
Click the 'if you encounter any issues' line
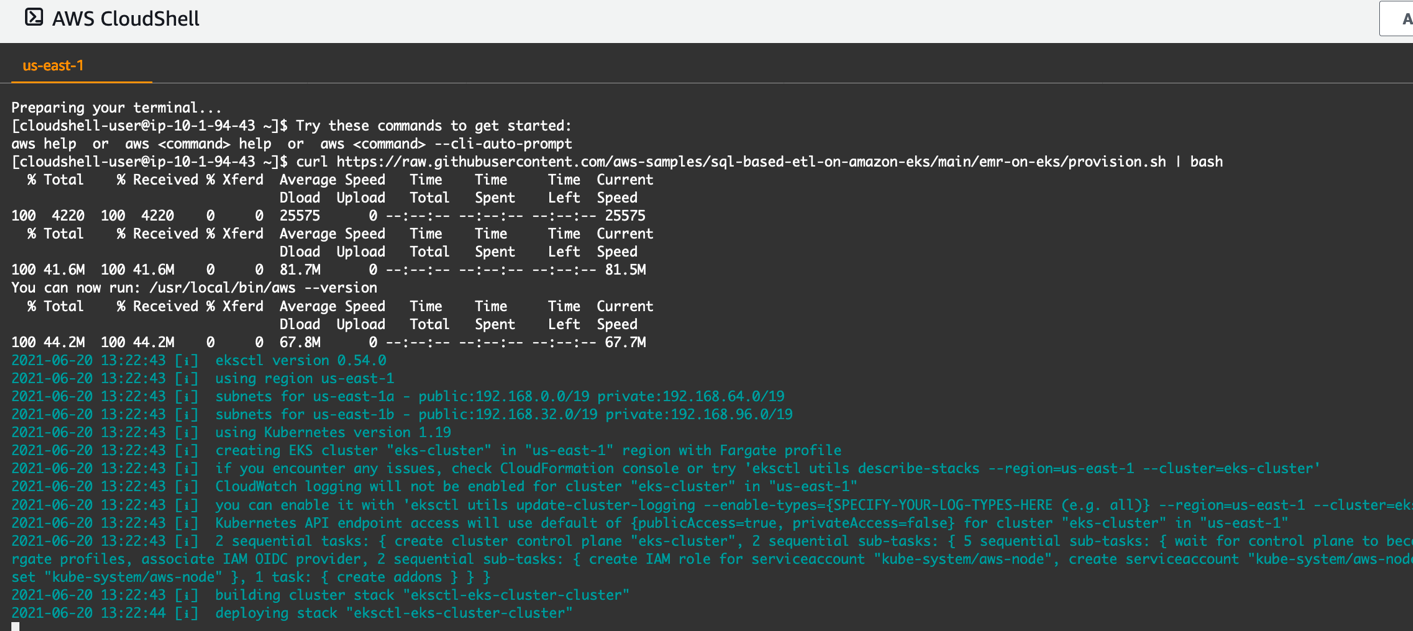666,468
